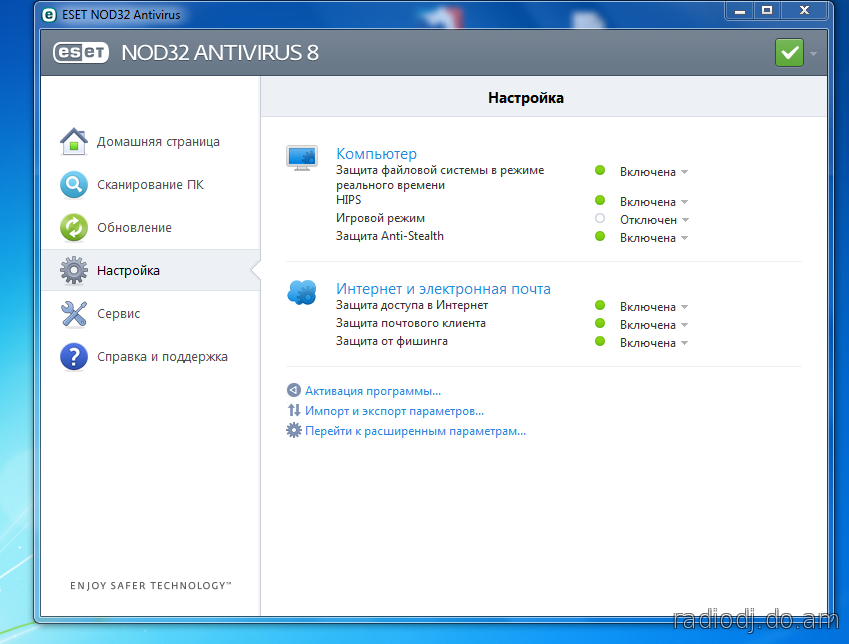Open Сервис section
849x644 pixels.
click(x=151, y=314)
